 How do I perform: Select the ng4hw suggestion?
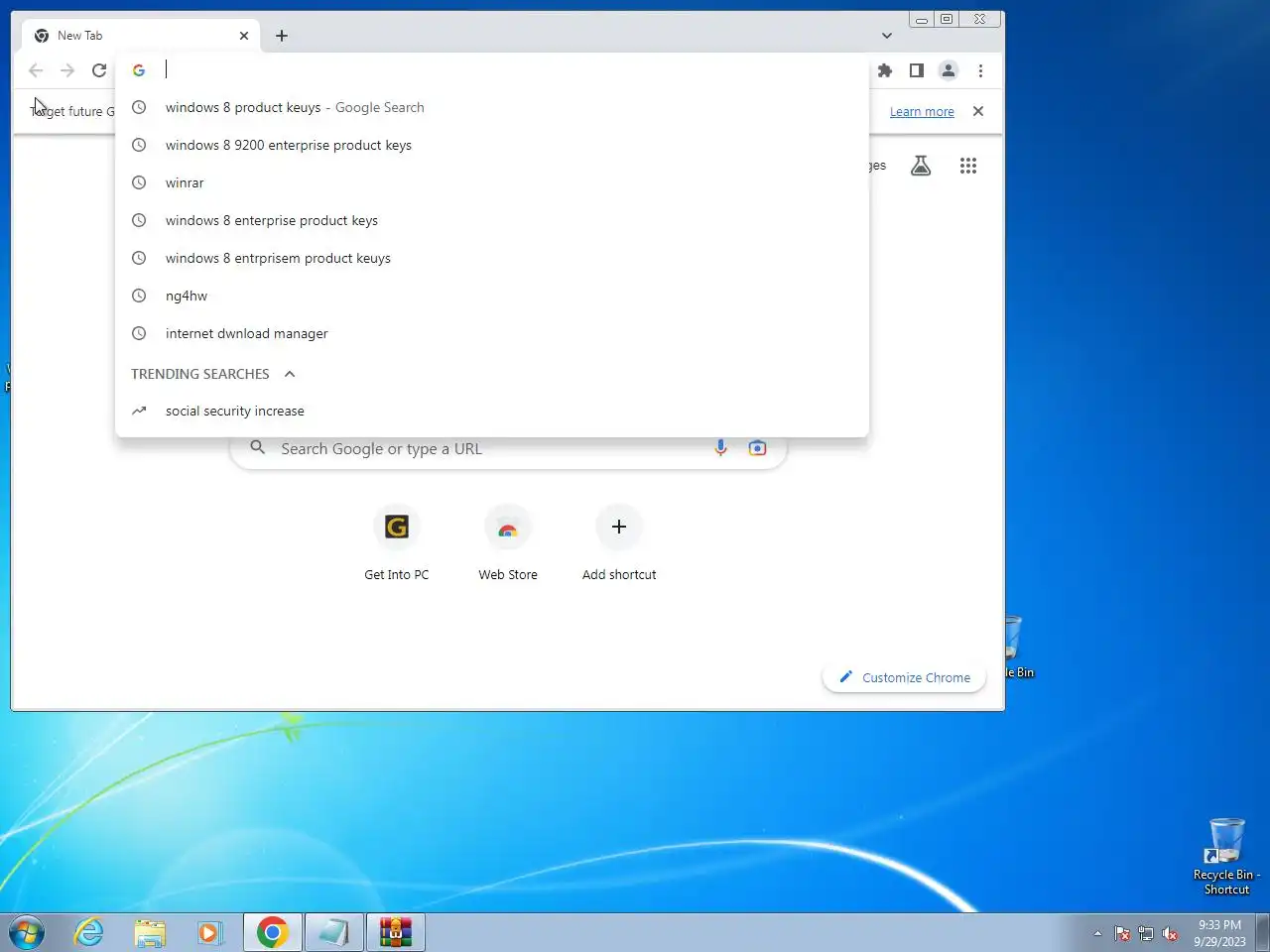pos(492,296)
